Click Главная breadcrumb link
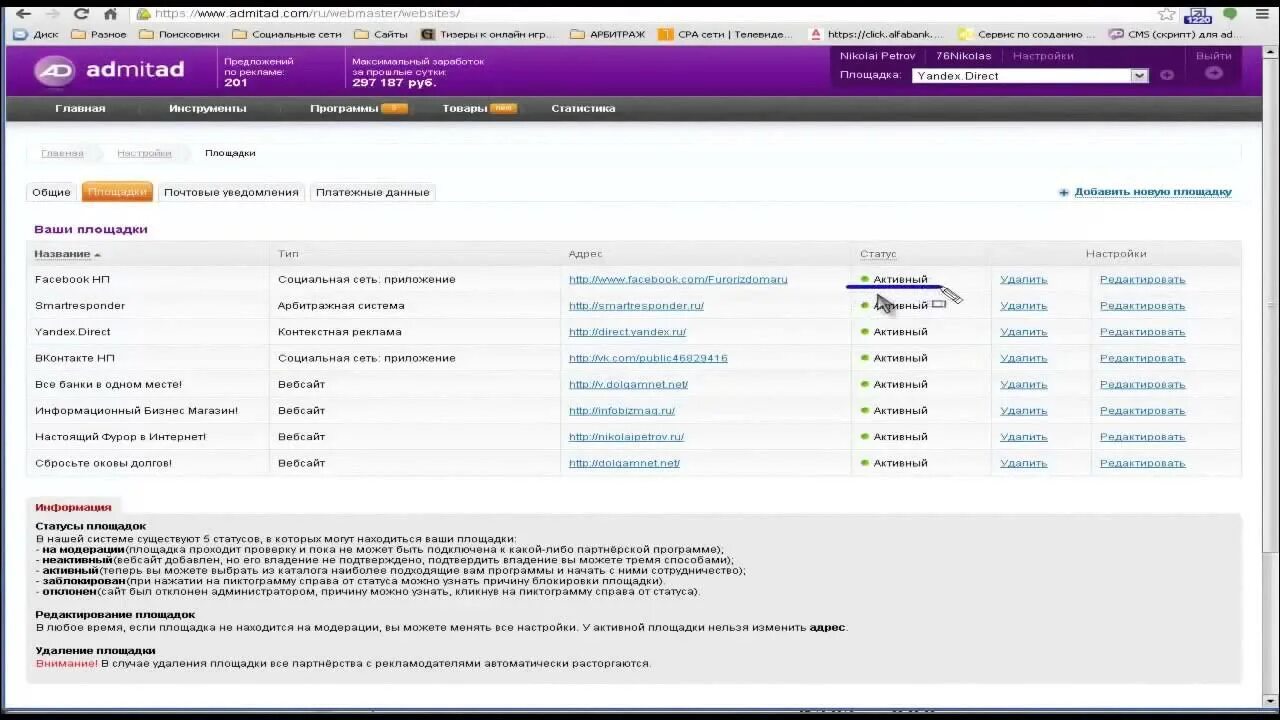Screen dimensions: 1280x720 62,153
